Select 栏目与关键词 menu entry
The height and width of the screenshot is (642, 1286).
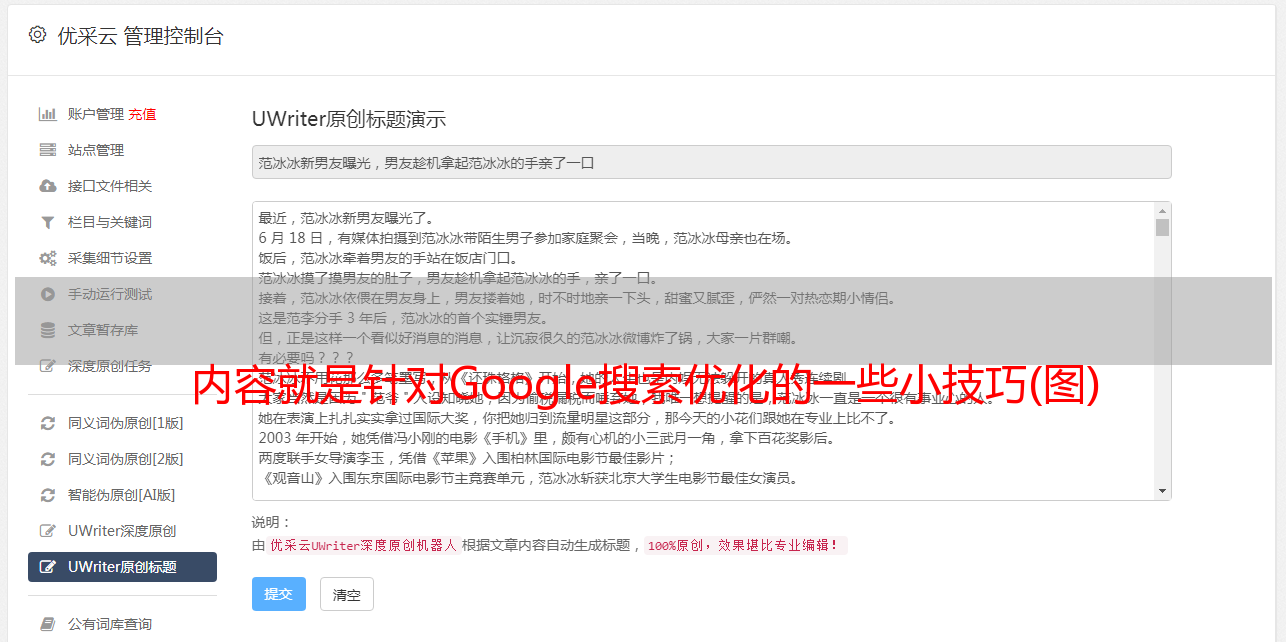point(110,222)
